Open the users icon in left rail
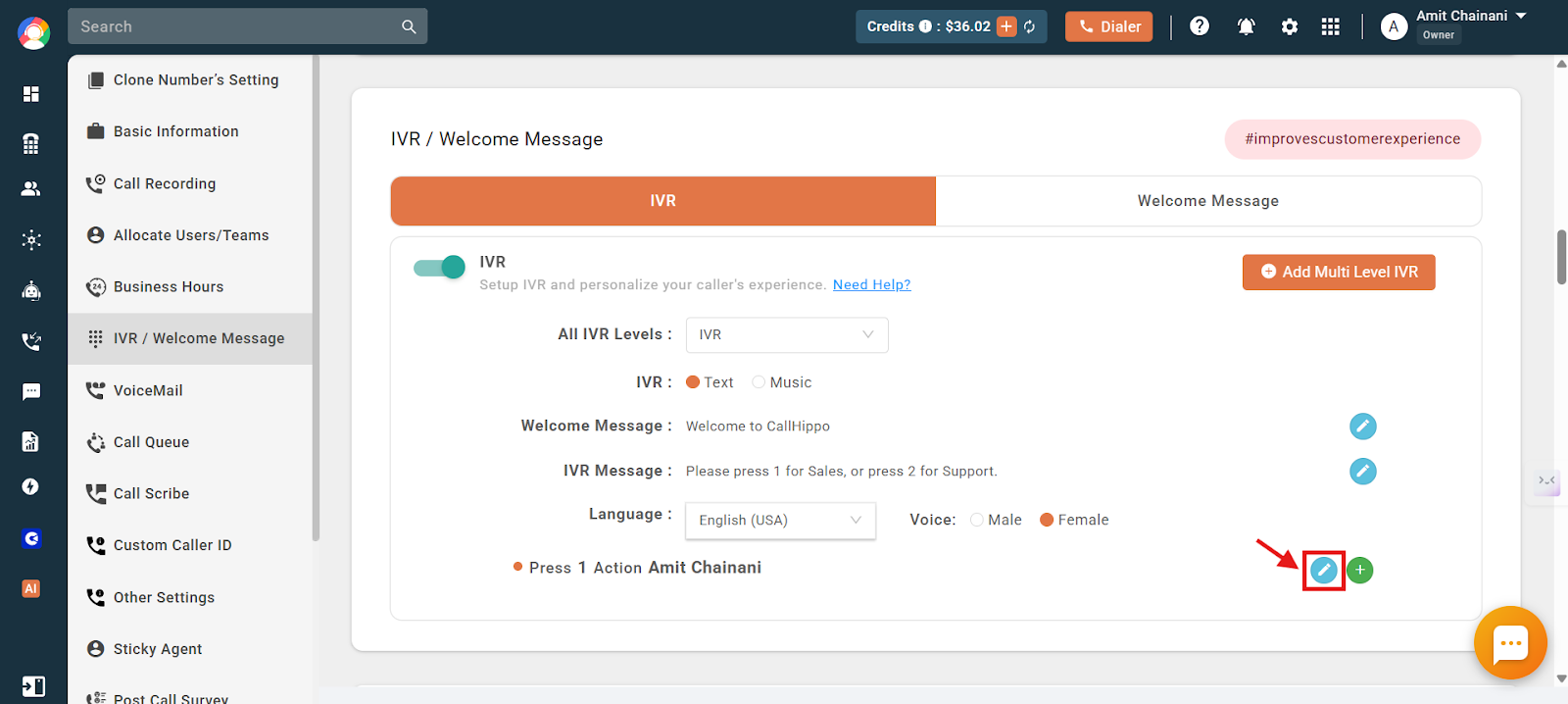Viewport: 1568px width, 704px height. pos(31,188)
